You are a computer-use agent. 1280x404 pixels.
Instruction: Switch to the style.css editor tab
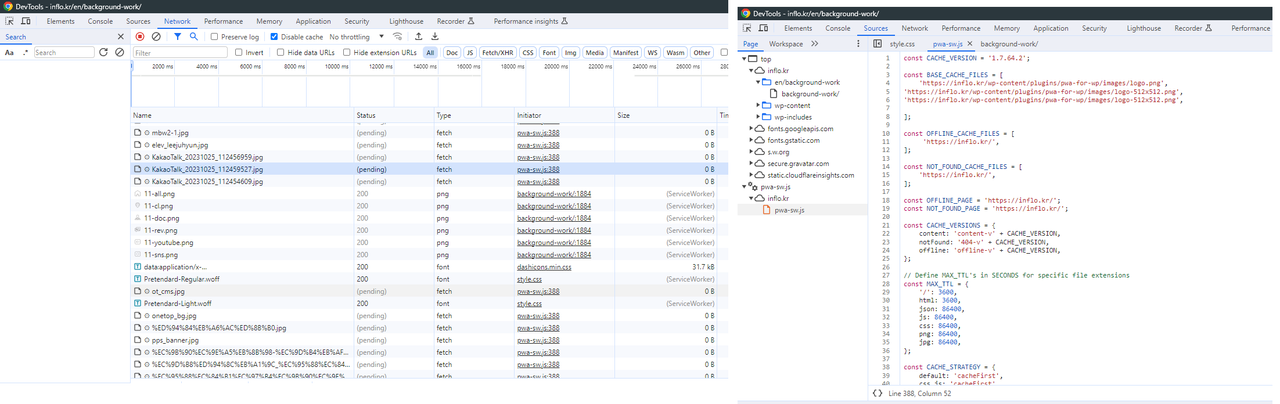click(902, 44)
